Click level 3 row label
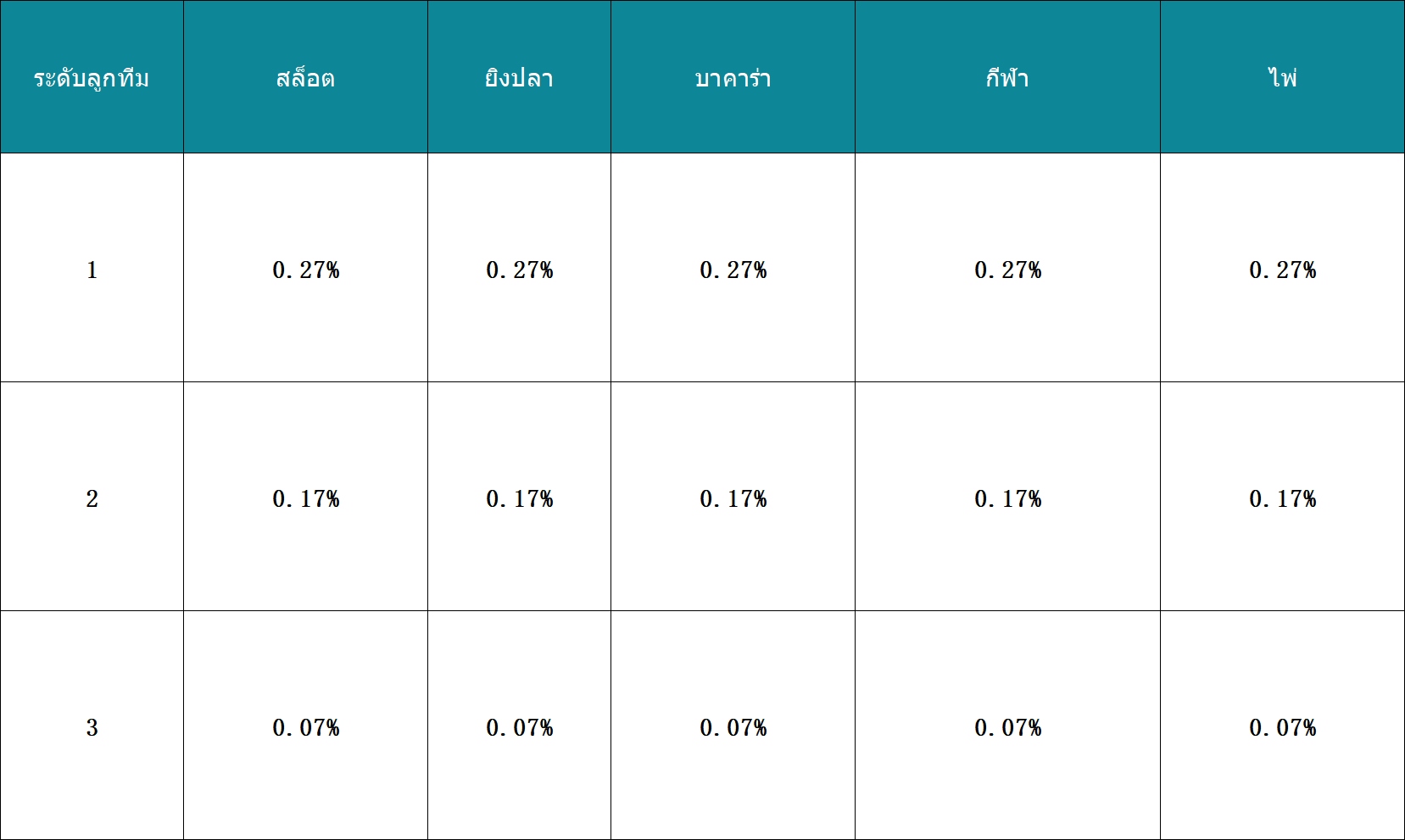This screenshot has height=840, width=1405. pyautogui.click(x=92, y=726)
